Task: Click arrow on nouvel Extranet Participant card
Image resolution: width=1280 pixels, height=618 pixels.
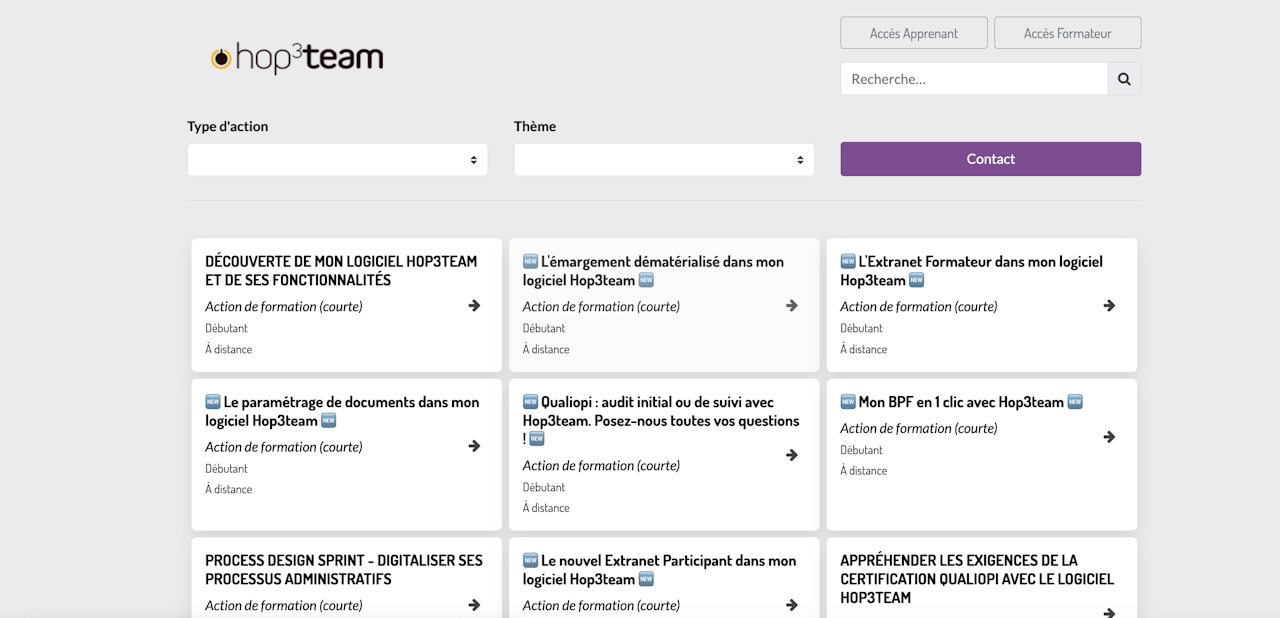Action: click(x=792, y=605)
